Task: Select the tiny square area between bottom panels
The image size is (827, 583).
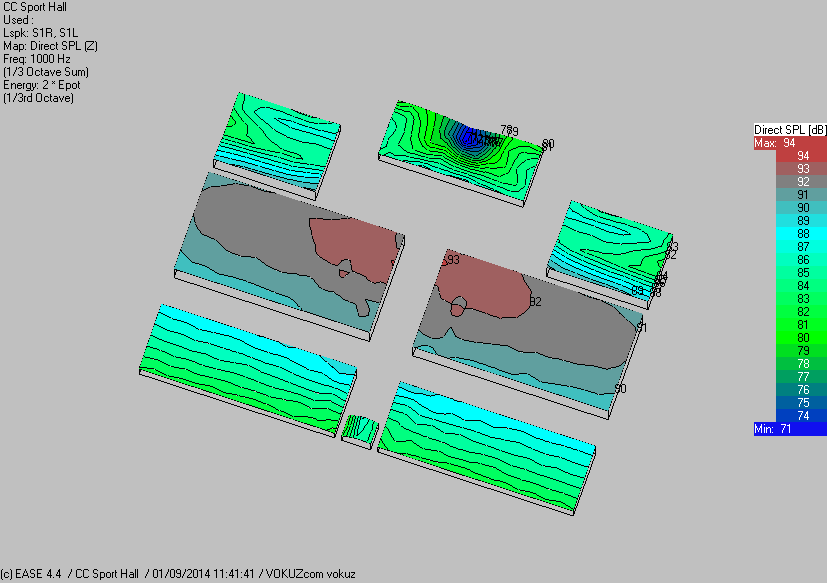Action: click(x=359, y=429)
